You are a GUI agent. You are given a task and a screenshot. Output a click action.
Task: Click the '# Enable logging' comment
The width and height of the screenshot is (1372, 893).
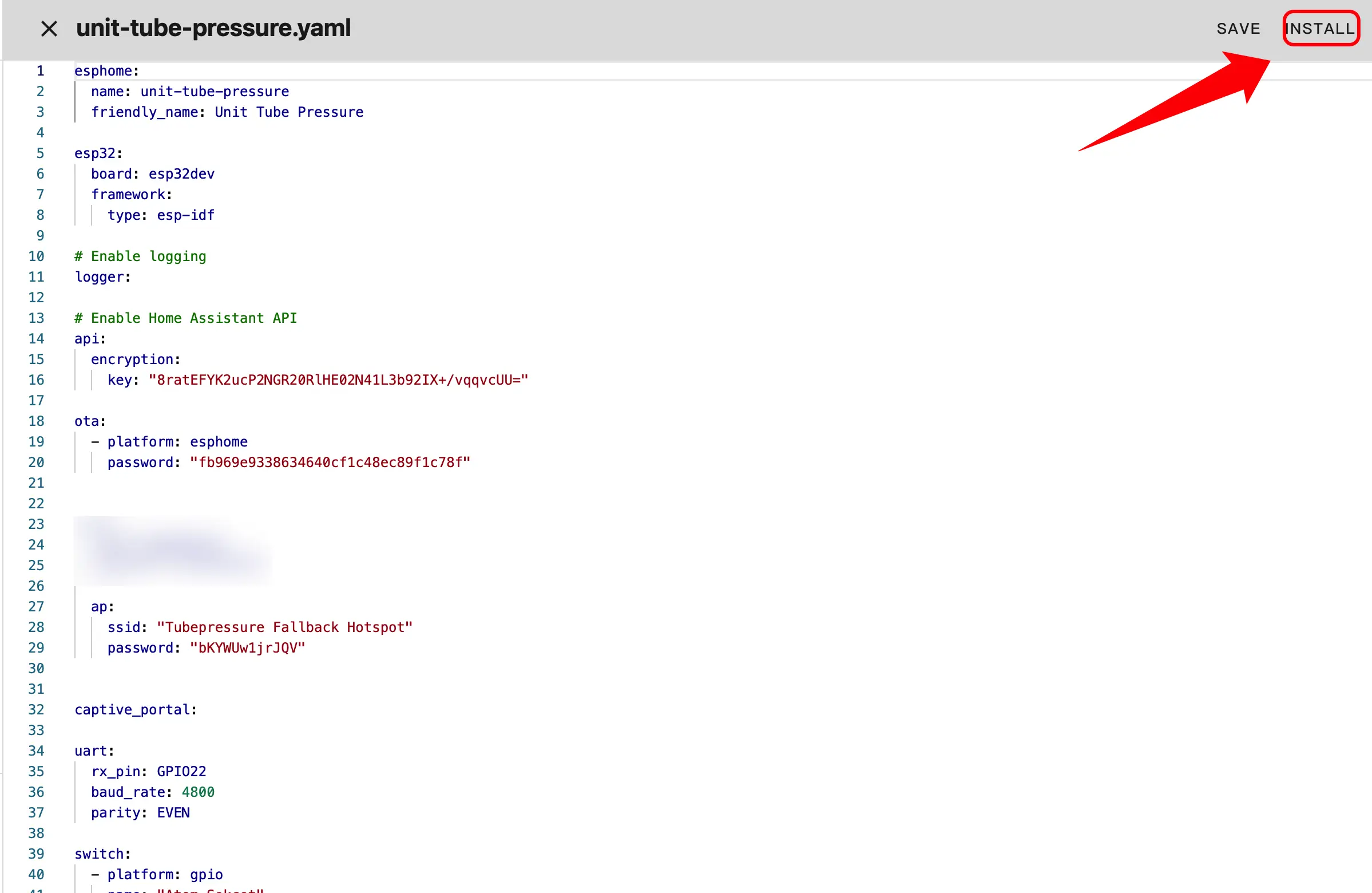tap(140, 256)
